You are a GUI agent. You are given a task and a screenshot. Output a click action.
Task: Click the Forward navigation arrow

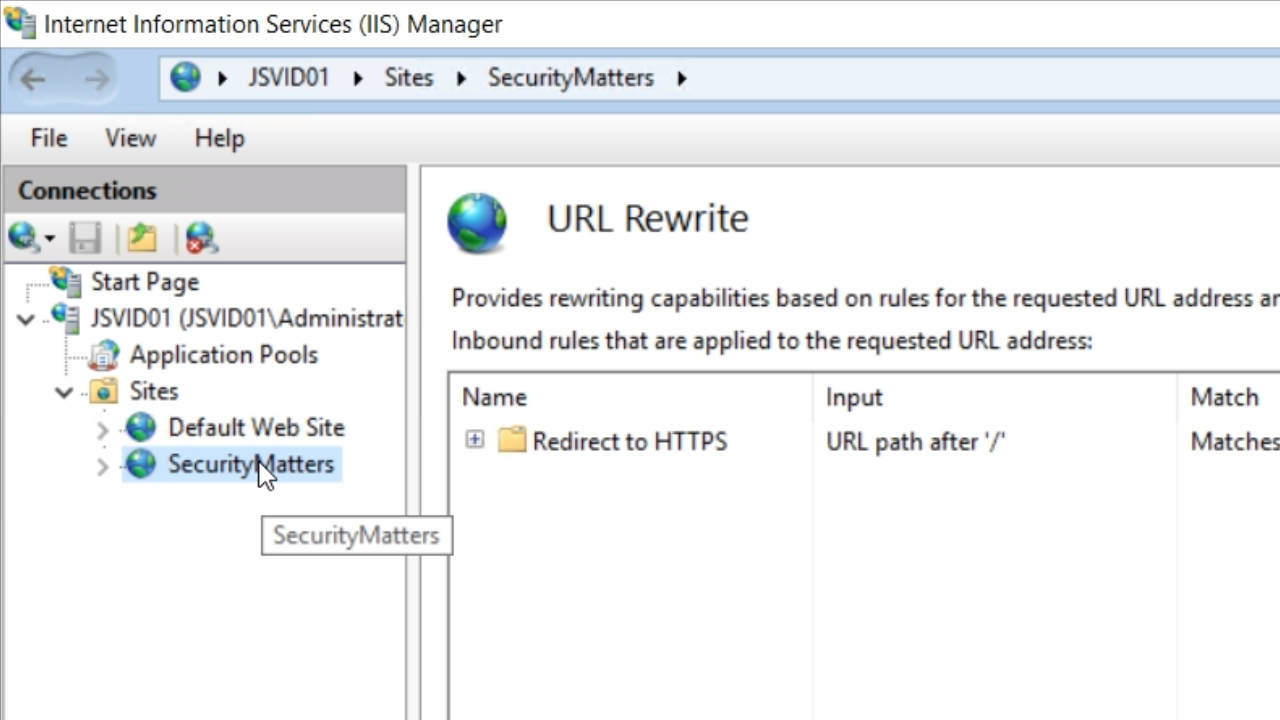click(96, 79)
